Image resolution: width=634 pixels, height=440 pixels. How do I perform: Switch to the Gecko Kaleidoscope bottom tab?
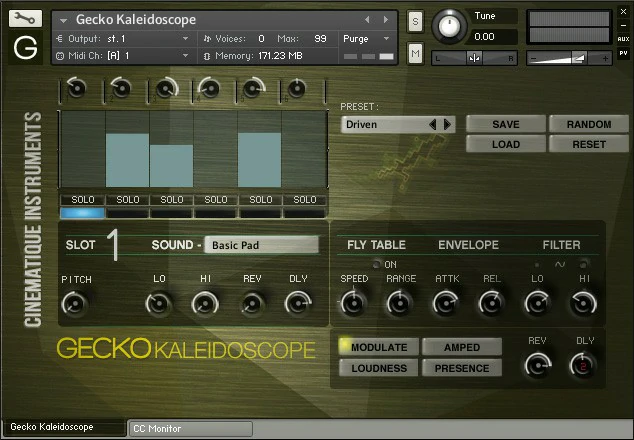click(65, 427)
